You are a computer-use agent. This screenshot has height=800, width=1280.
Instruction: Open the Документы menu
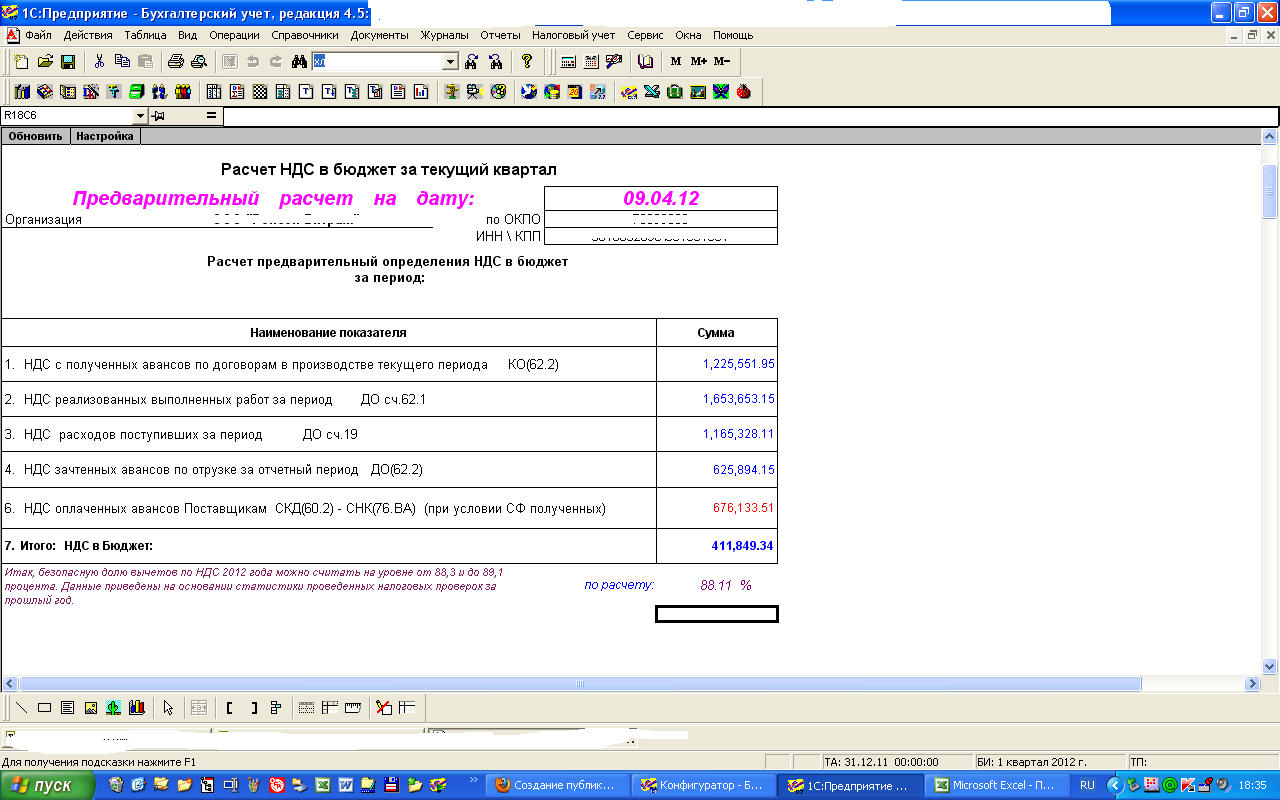point(380,35)
